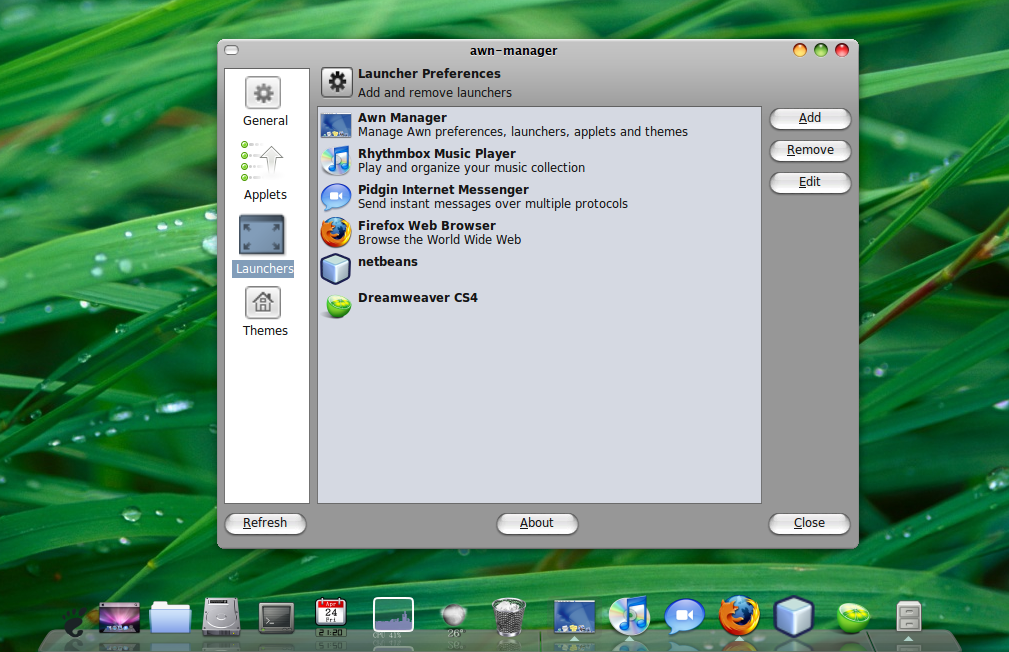Click the Add button

(810, 118)
